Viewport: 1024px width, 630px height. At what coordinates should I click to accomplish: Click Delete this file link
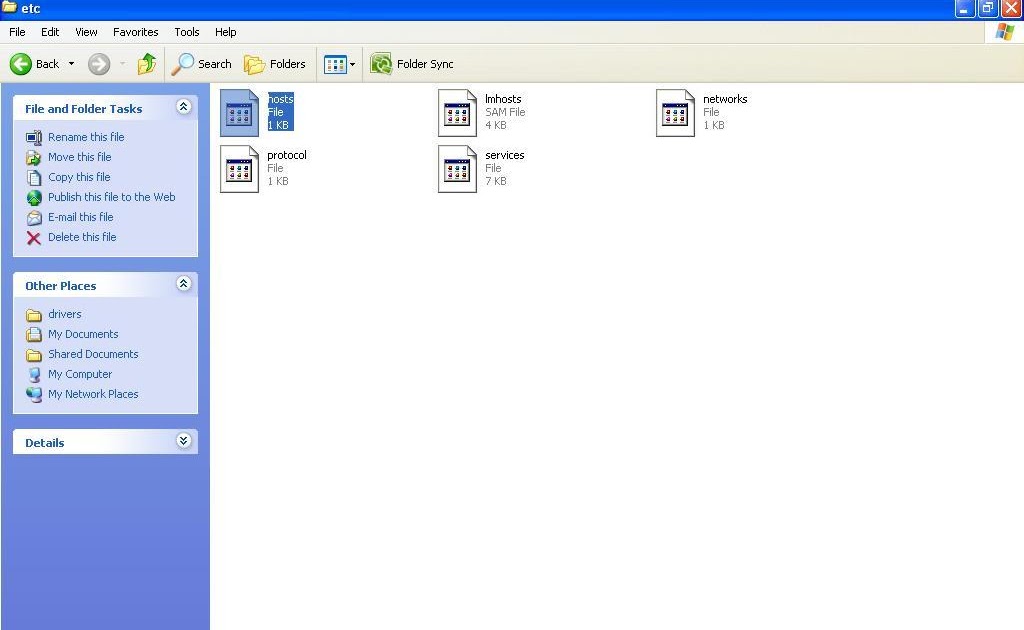pos(82,237)
